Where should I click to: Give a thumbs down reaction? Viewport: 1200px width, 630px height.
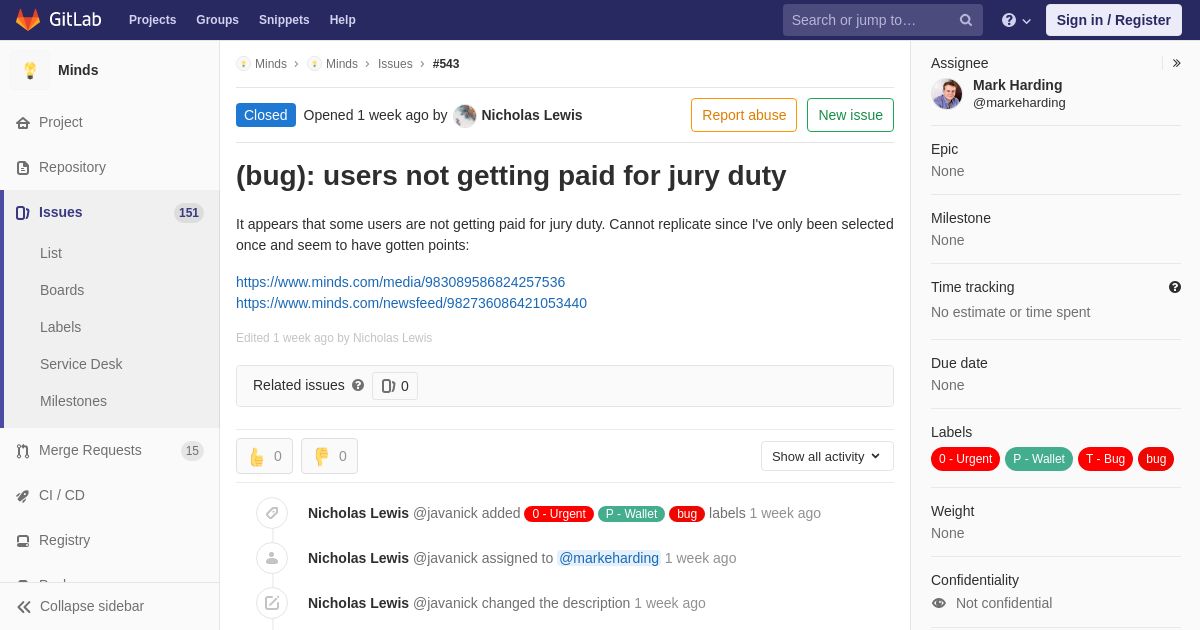[x=329, y=456]
